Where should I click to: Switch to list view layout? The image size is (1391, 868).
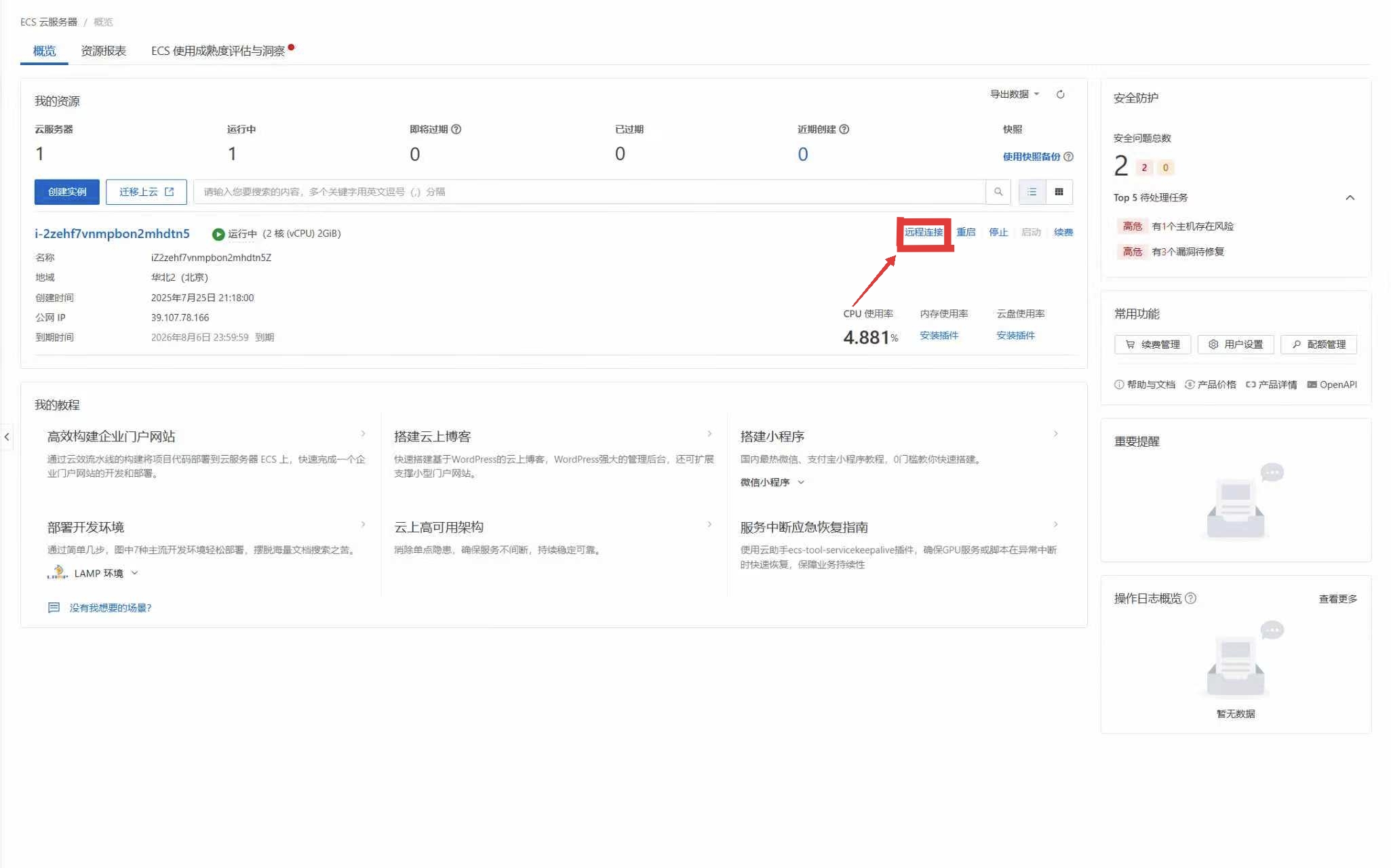tap(1032, 192)
